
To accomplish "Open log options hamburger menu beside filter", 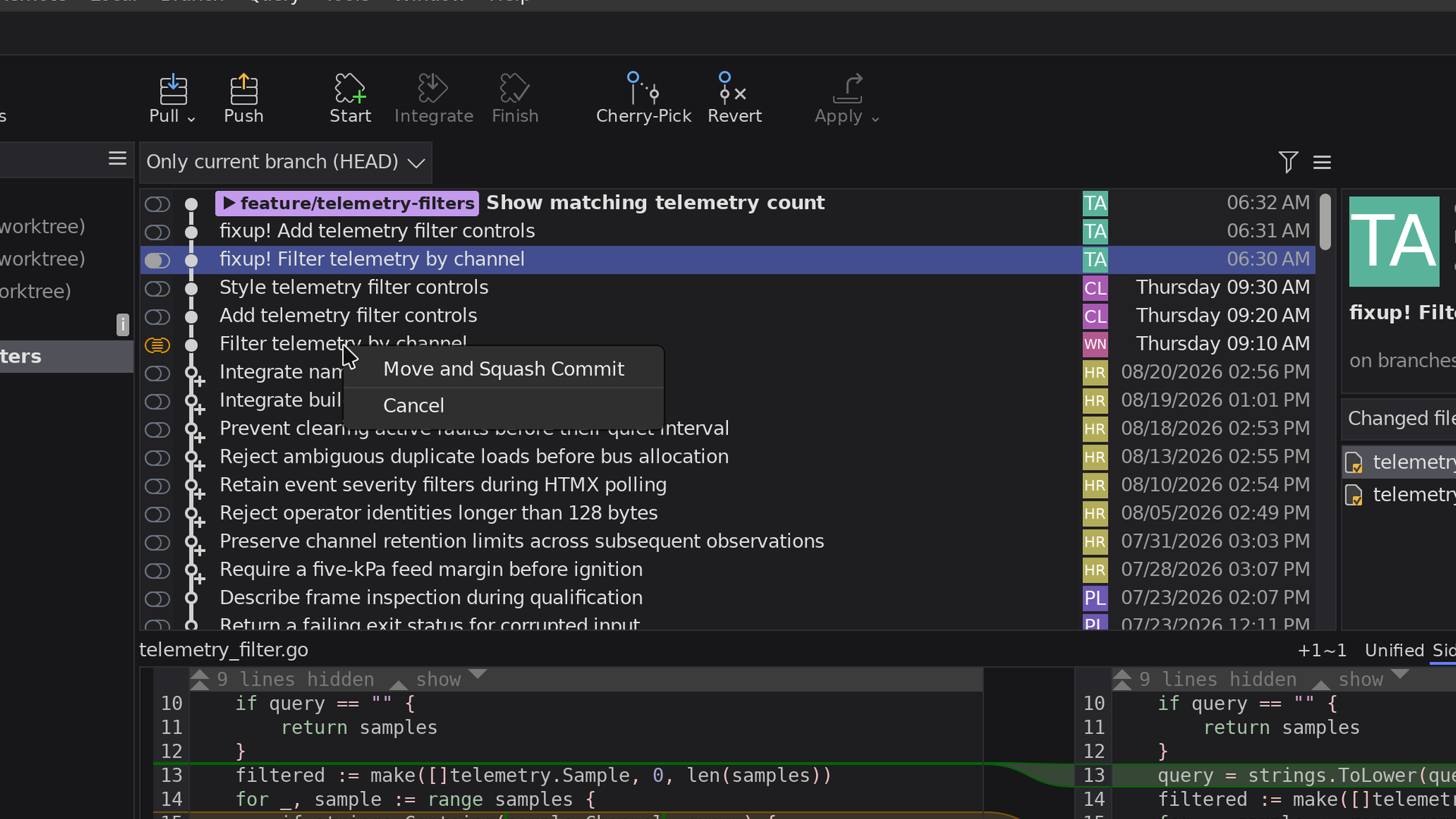I will [1322, 162].
